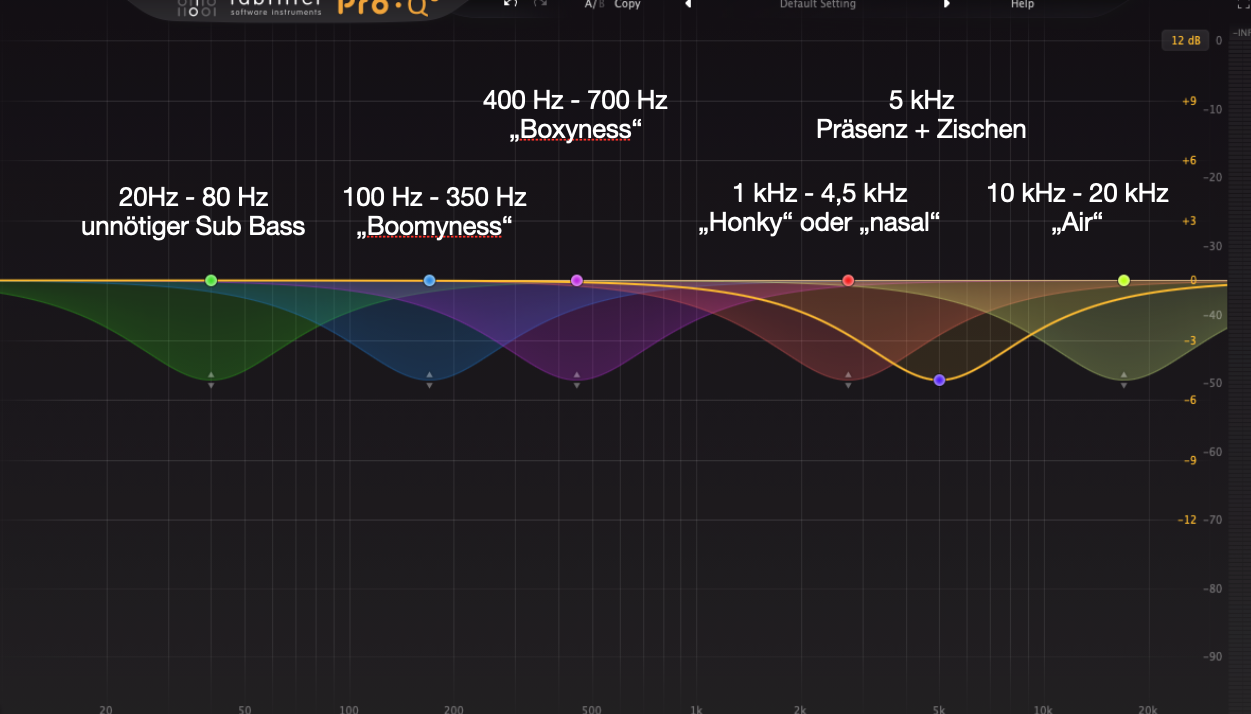The height and width of the screenshot is (714, 1251).
Task: Select the violet 5 kHz band node
Action: tap(939, 380)
